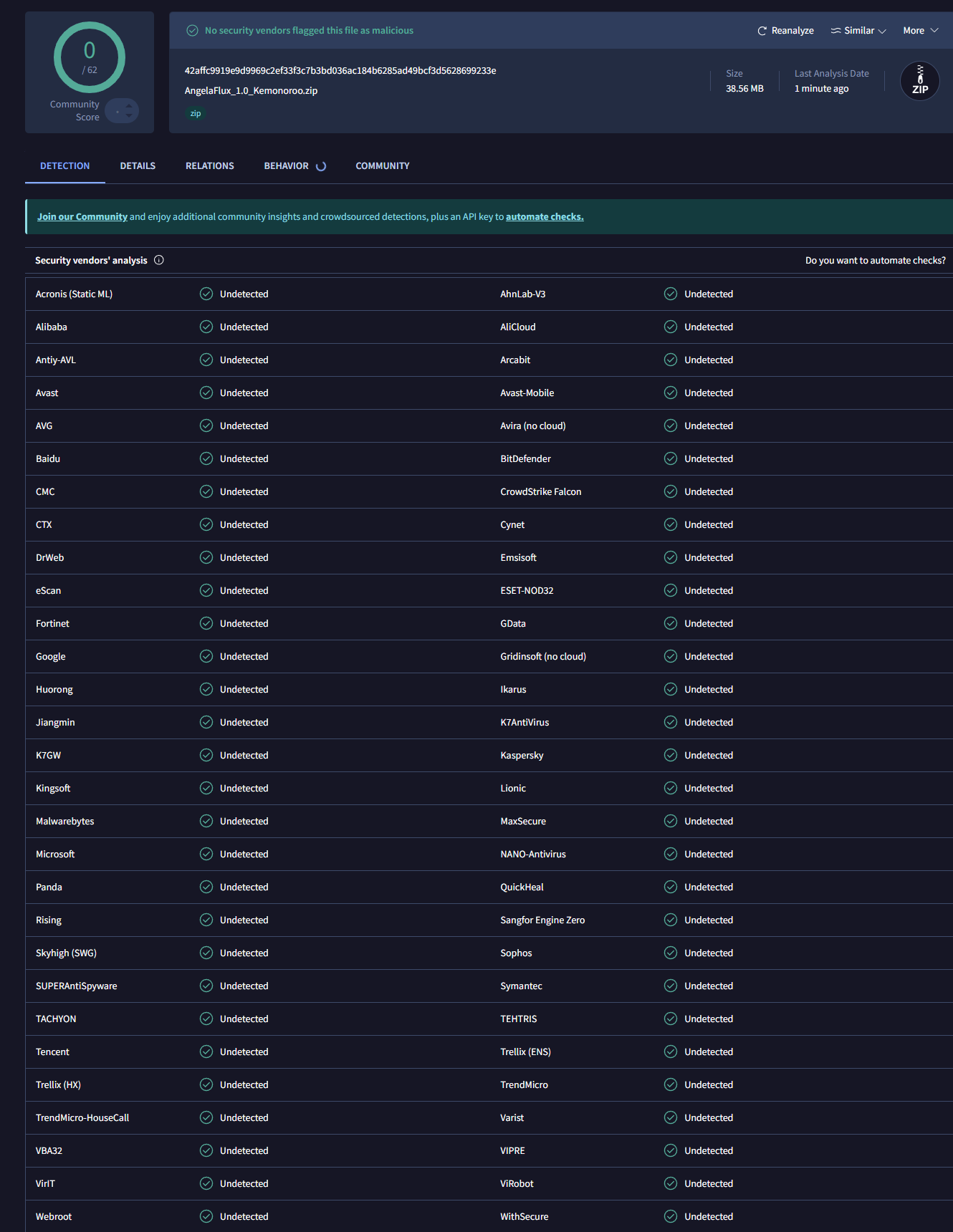Click the Undetected result for QuickHeal
The height and width of the screenshot is (1232, 953).
tap(709, 887)
